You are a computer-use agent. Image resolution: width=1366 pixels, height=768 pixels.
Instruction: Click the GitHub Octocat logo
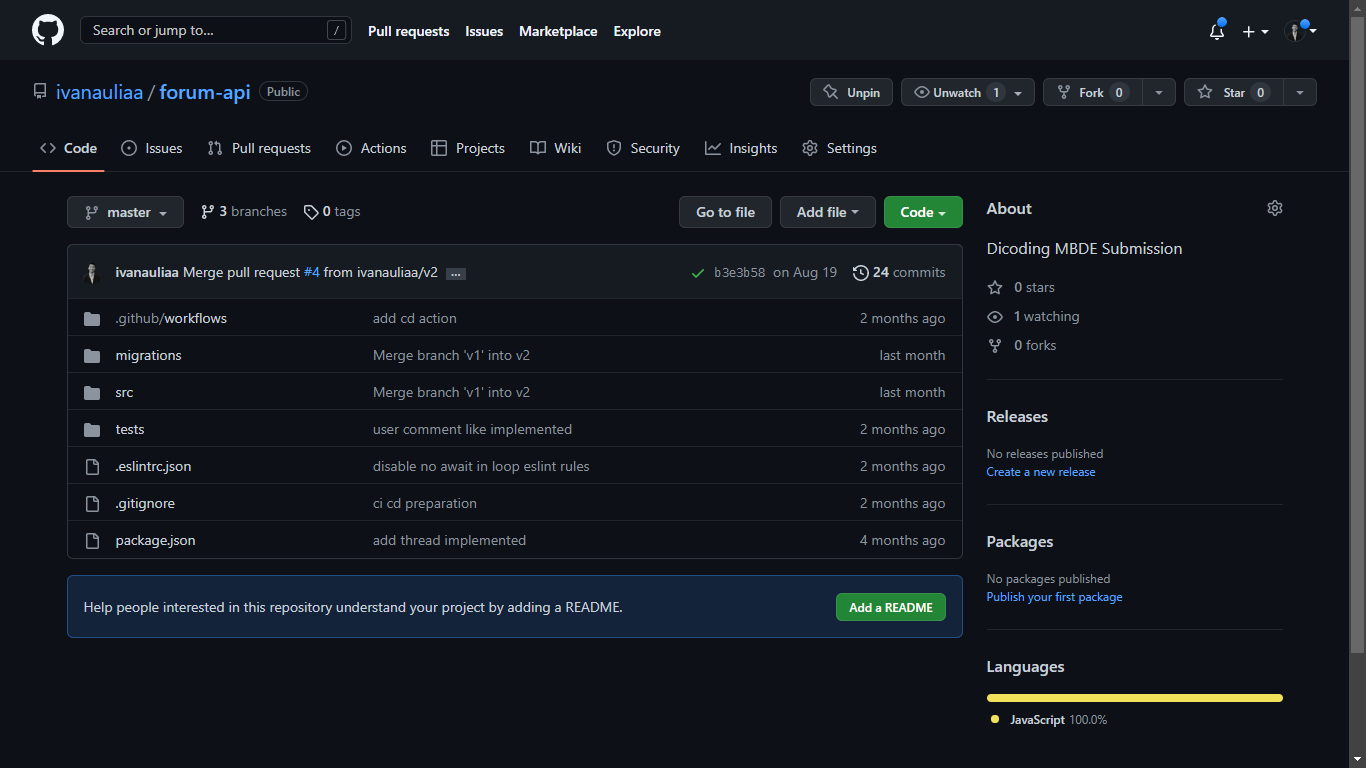[x=48, y=30]
